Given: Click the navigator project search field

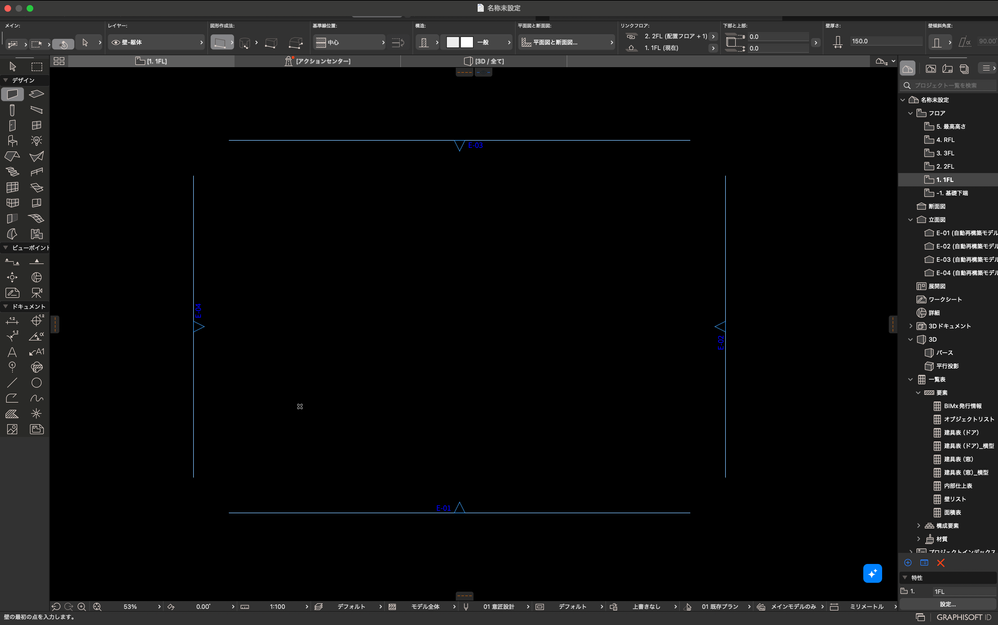Looking at the screenshot, I should click(948, 85).
